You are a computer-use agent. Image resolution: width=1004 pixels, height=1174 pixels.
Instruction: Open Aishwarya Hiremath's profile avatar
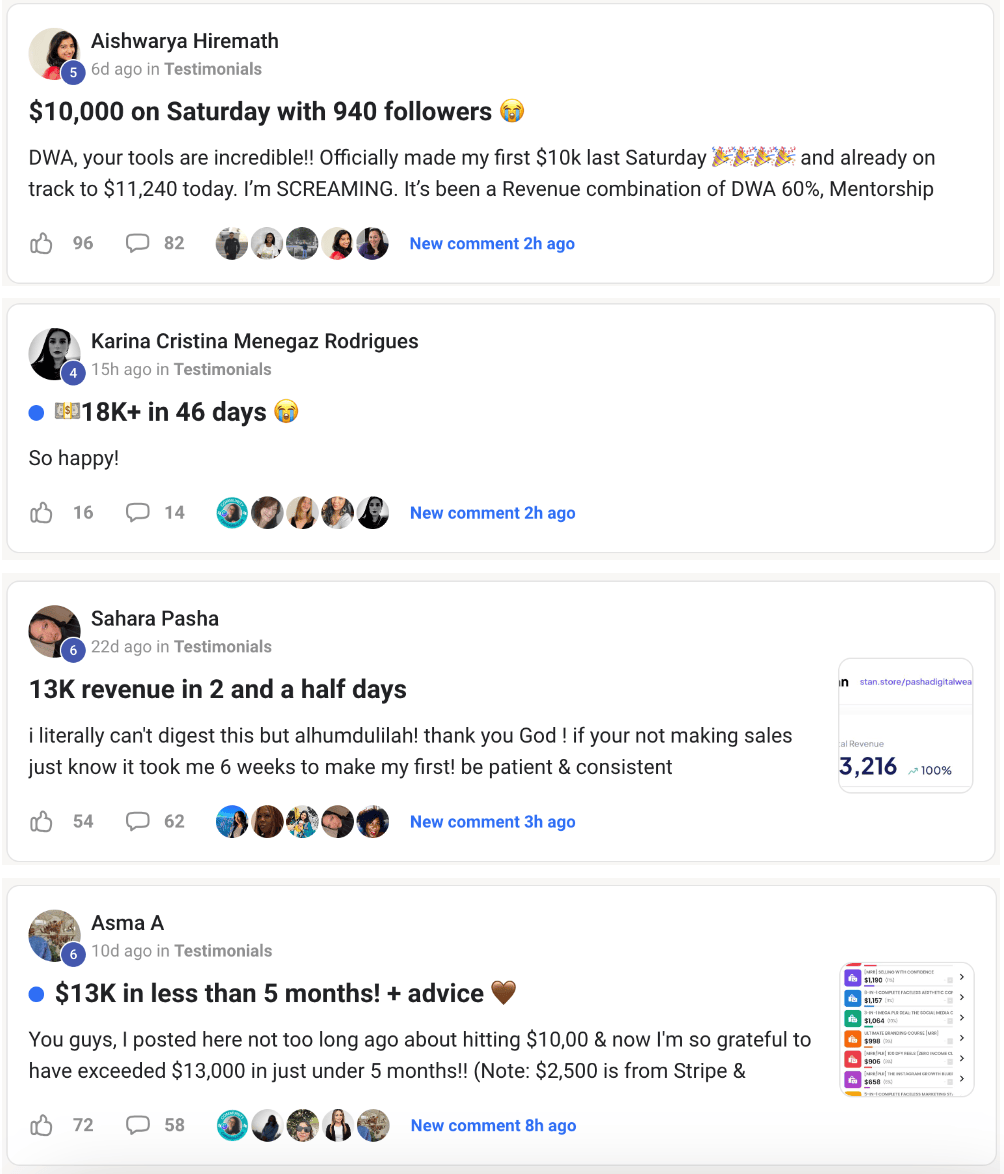pyautogui.click(x=54, y=54)
